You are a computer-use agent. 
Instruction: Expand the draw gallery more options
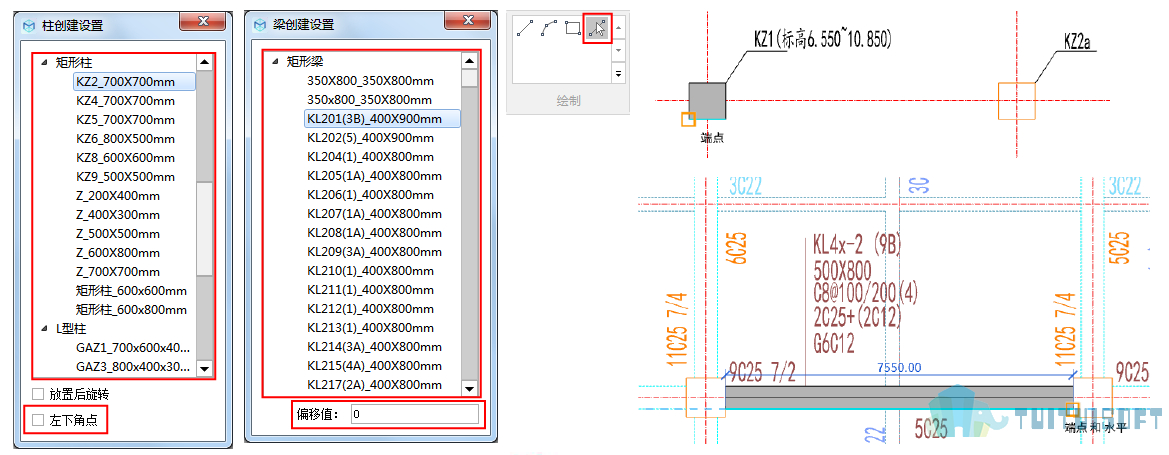pos(618,72)
